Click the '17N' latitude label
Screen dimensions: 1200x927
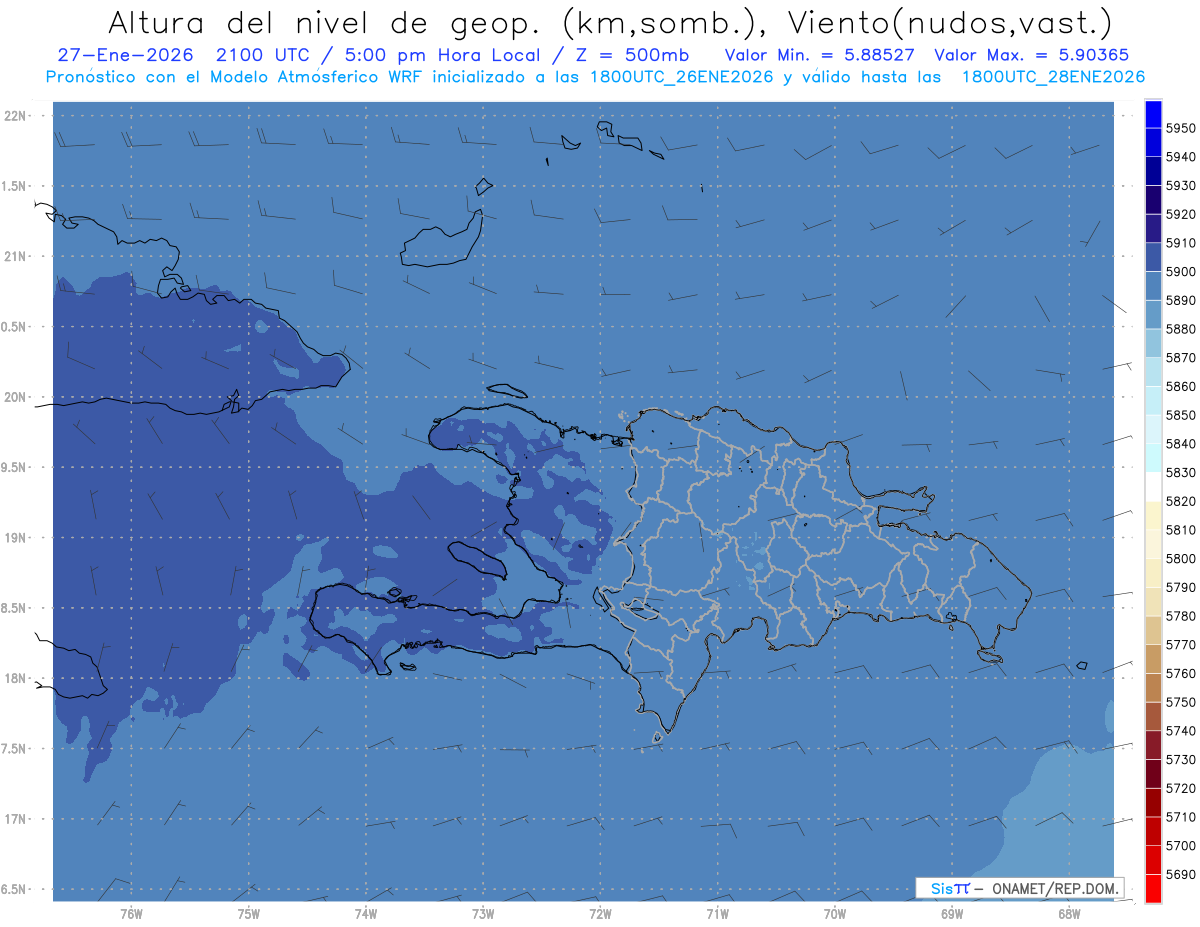point(15,819)
